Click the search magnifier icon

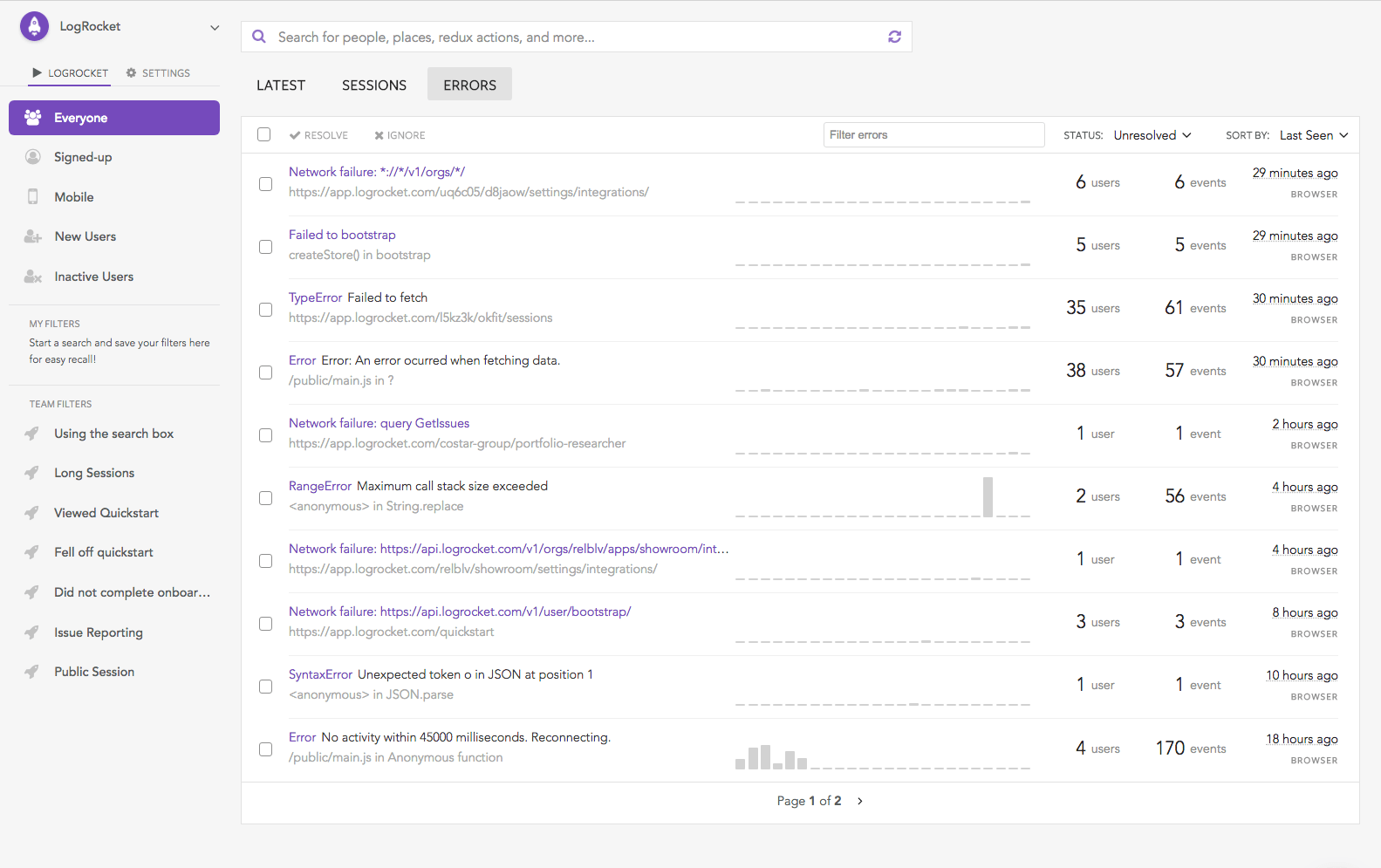click(x=258, y=37)
